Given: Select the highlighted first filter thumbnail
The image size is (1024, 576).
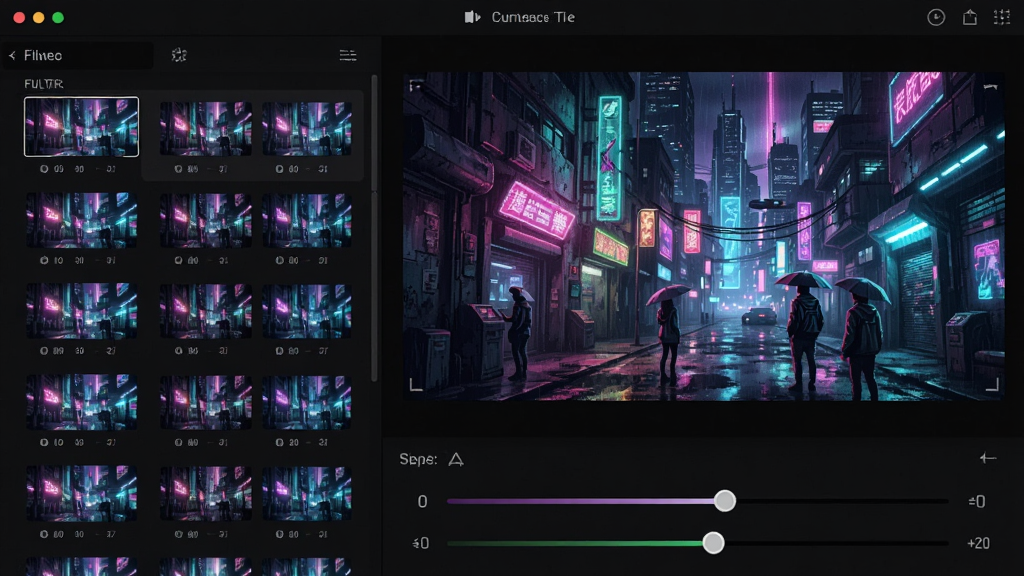Looking at the screenshot, I should coord(82,127).
